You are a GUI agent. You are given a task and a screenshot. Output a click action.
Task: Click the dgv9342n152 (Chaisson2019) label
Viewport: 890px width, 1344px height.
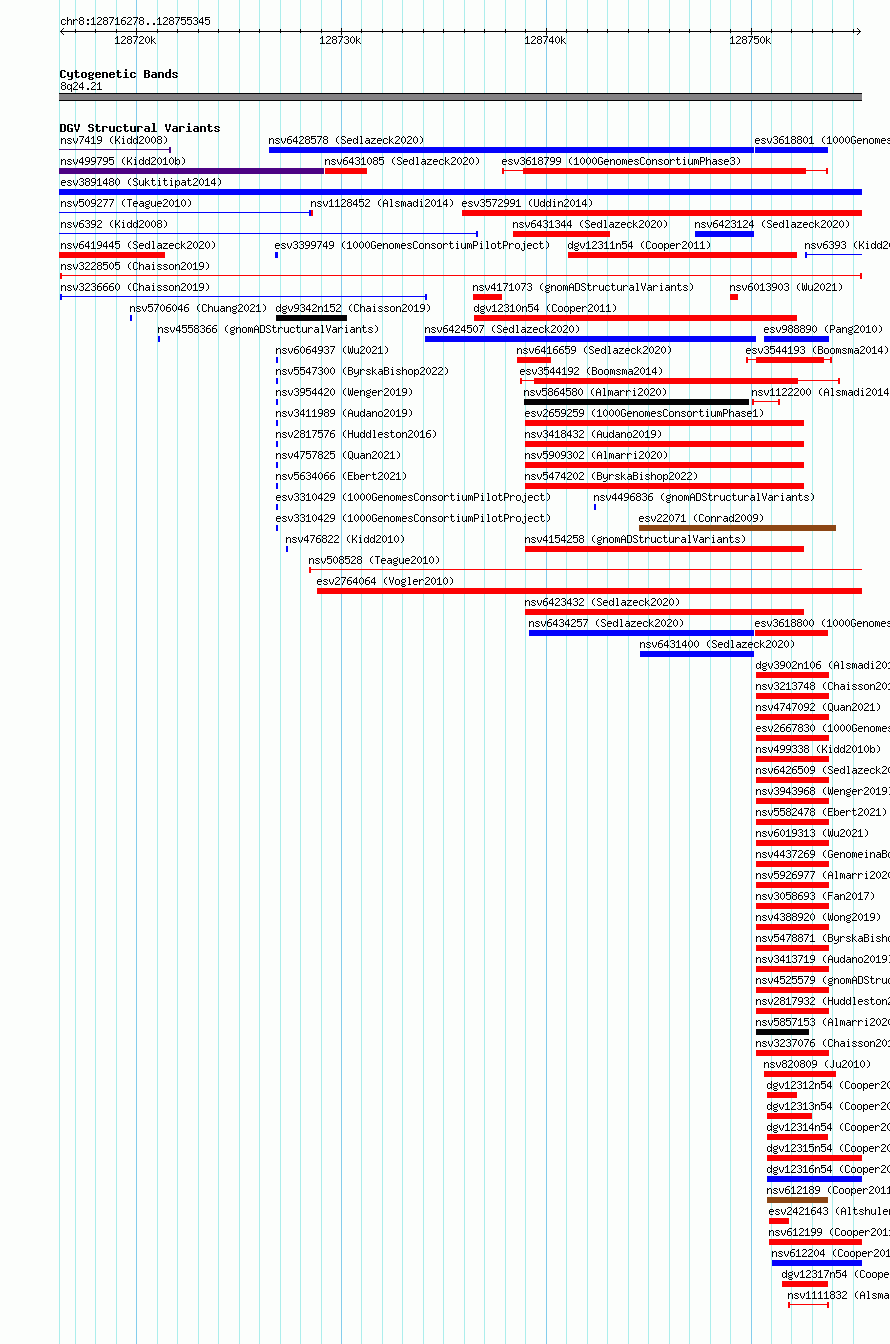[x=354, y=308]
